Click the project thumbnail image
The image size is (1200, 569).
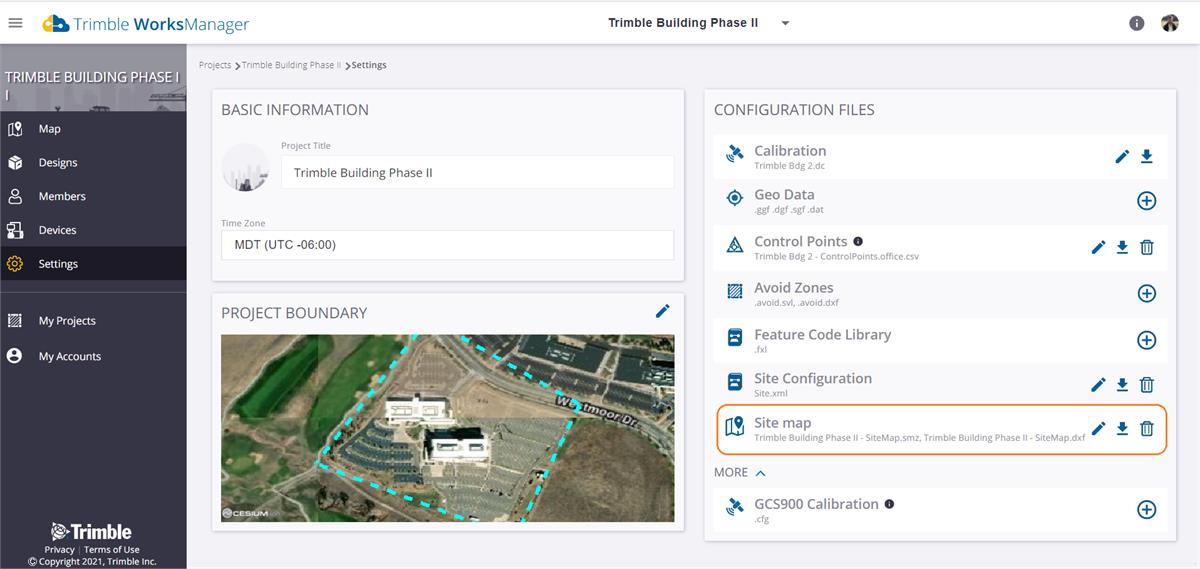coord(245,167)
